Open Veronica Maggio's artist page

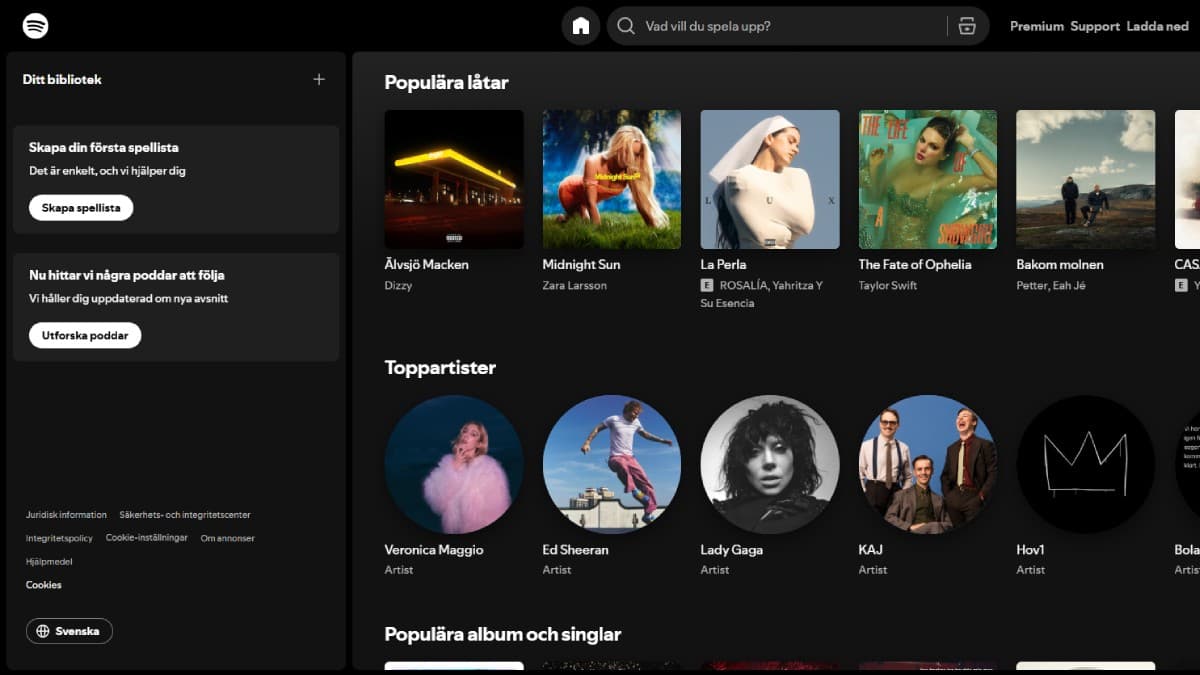pyautogui.click(x=453, y=464)
